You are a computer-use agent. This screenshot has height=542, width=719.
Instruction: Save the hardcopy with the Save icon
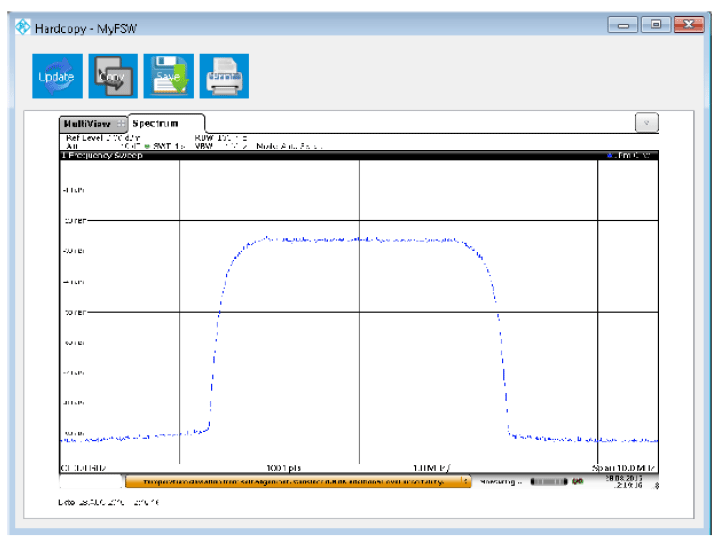coord(169,76)
